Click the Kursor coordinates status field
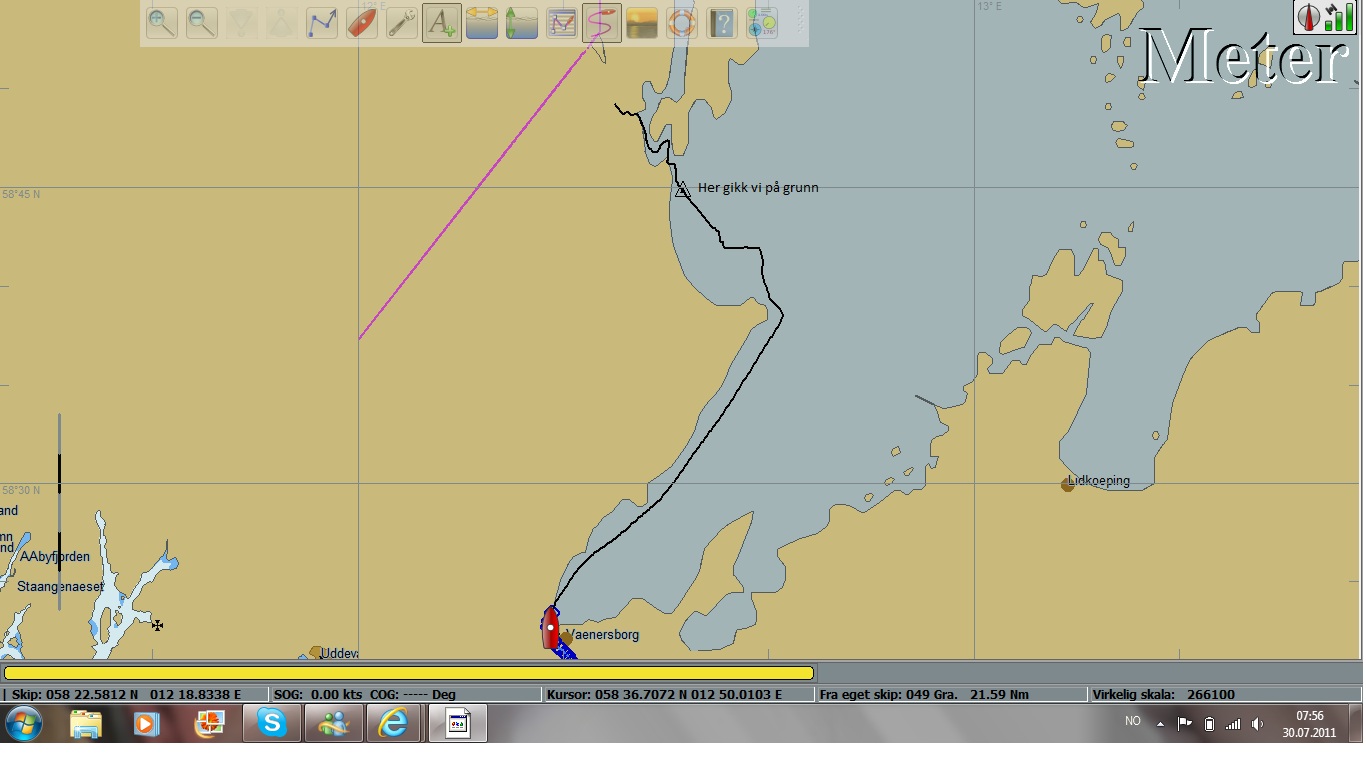 point(679,694)
